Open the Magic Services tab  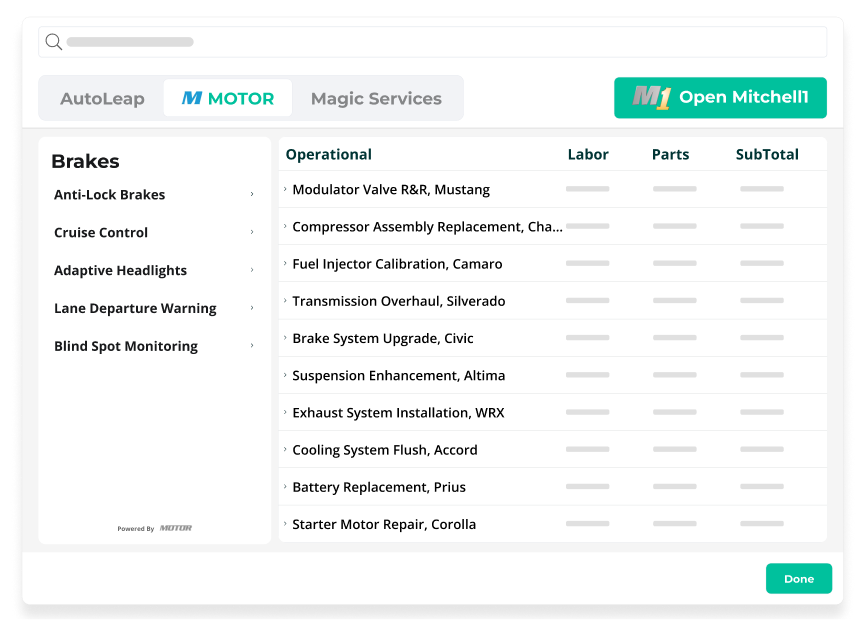[x=376, y=98]
